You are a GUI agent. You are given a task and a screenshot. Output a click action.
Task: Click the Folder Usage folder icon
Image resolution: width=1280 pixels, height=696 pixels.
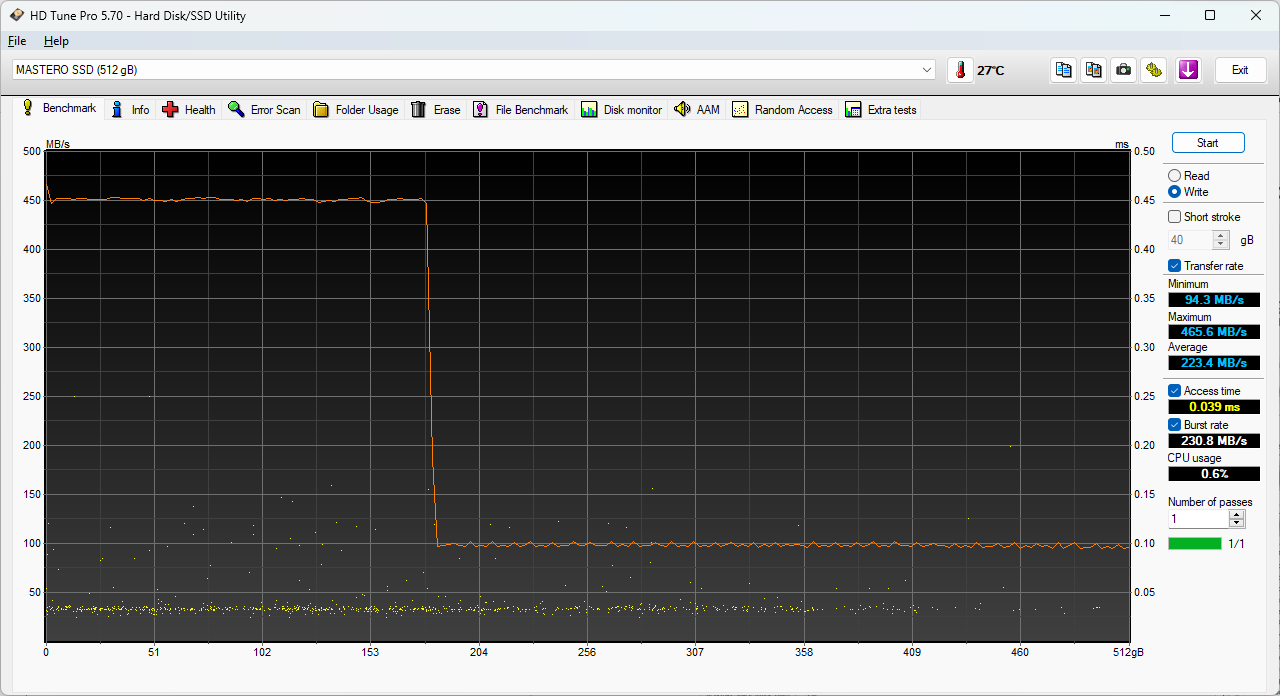(321, 110)
